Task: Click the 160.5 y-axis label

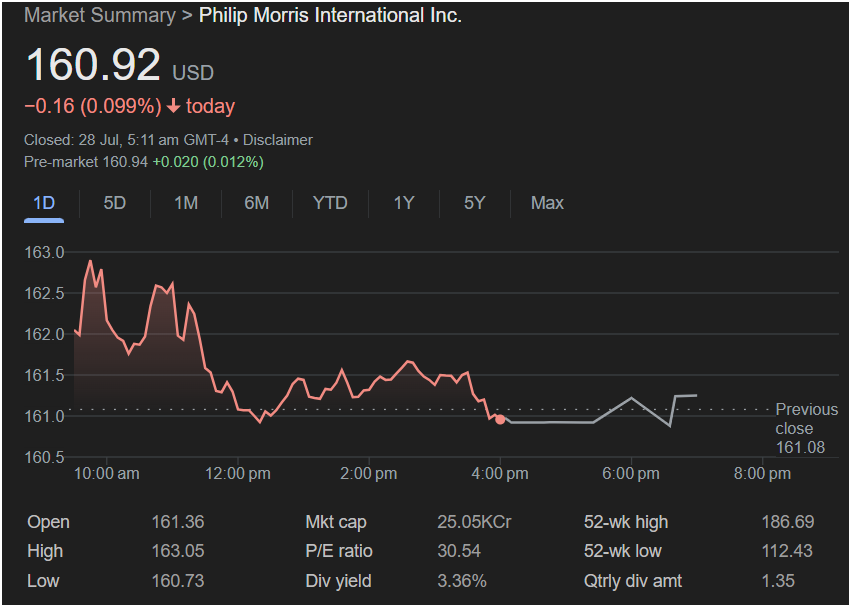Action: pyautogui.click(x=45, y=457)
